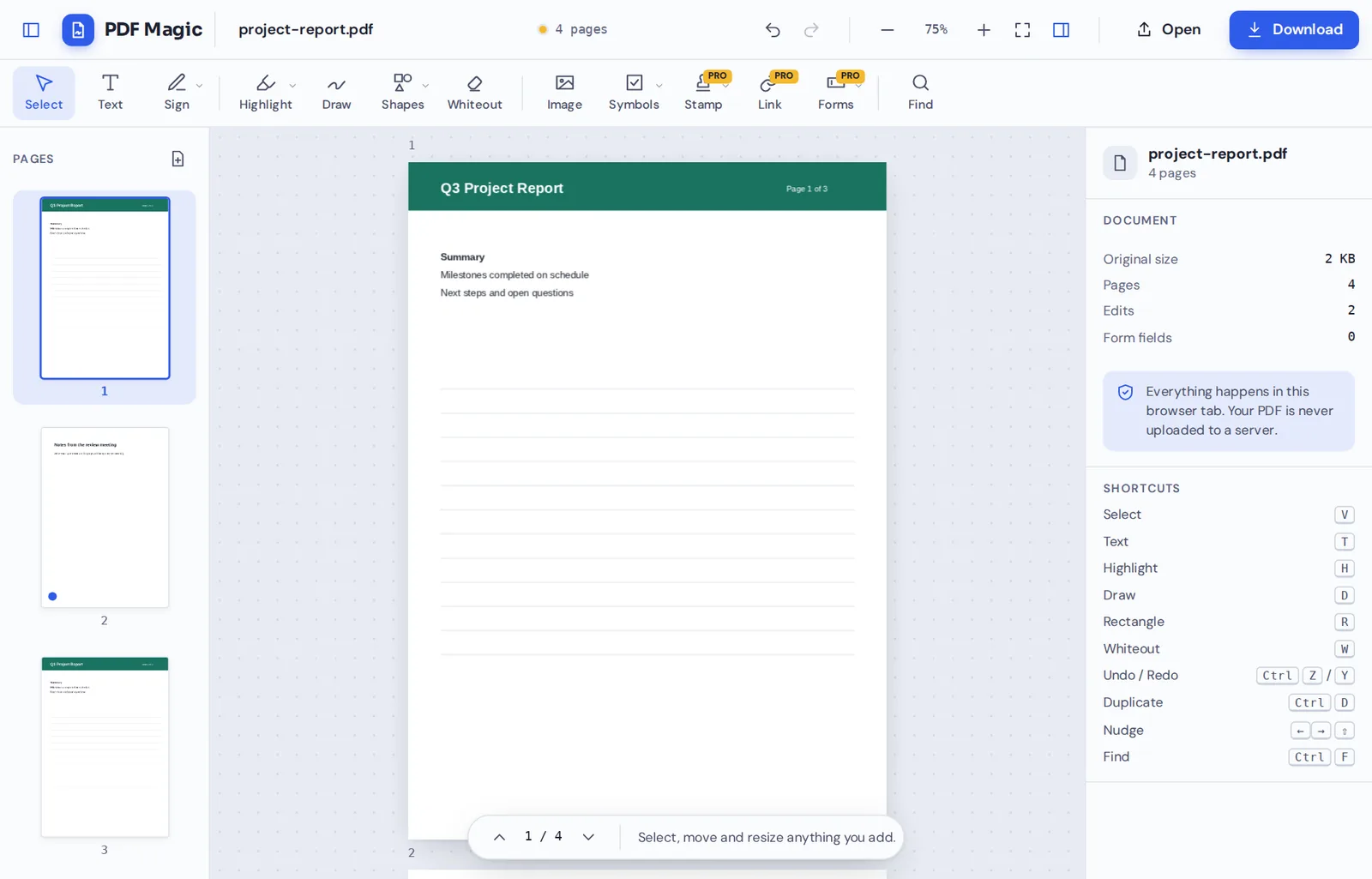
Task: Click the 1 / 4 page indicator
Action: [544, 836]
